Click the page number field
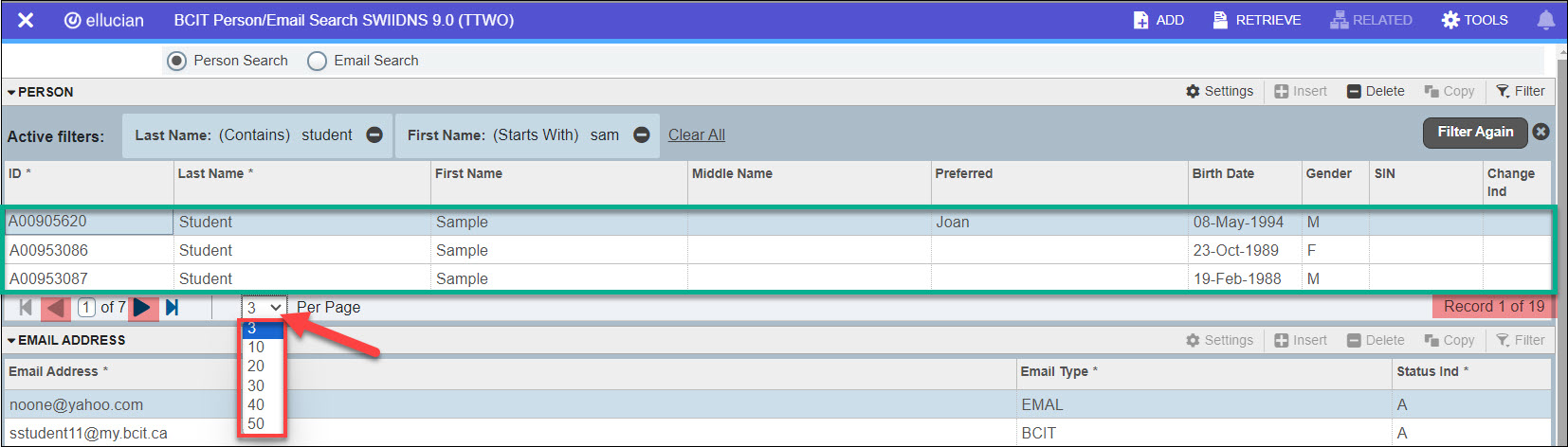This screenshot has height=447, width=1568. click(x=86, y=307)
